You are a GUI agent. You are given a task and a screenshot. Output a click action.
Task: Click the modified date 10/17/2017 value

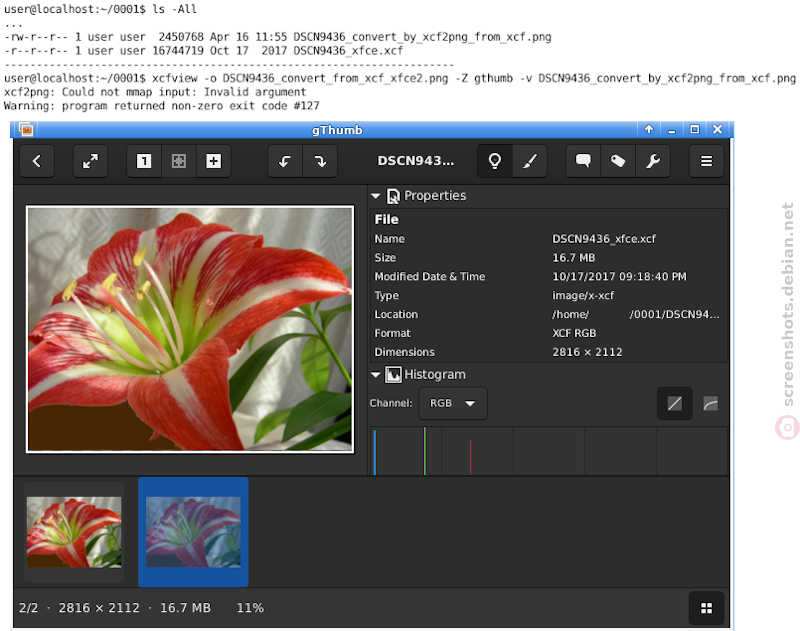click(619, 276)
